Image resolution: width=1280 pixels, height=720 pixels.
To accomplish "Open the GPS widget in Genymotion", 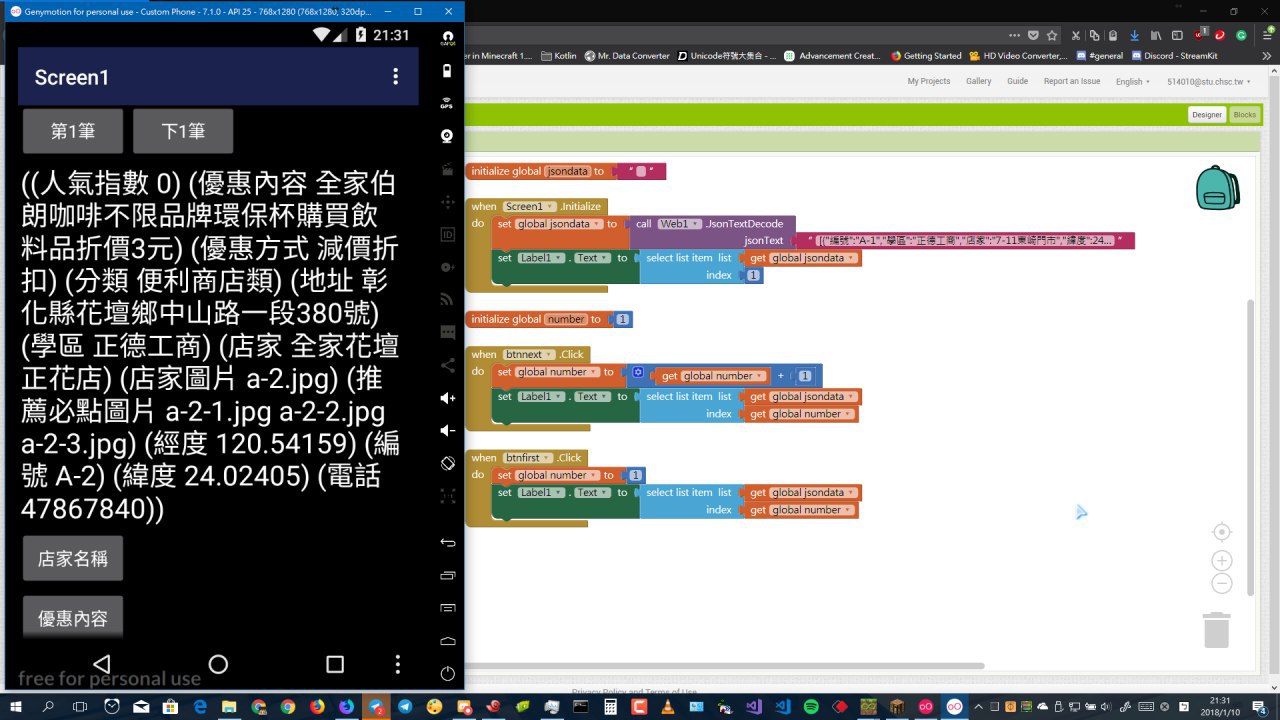I will coord(448,103).
